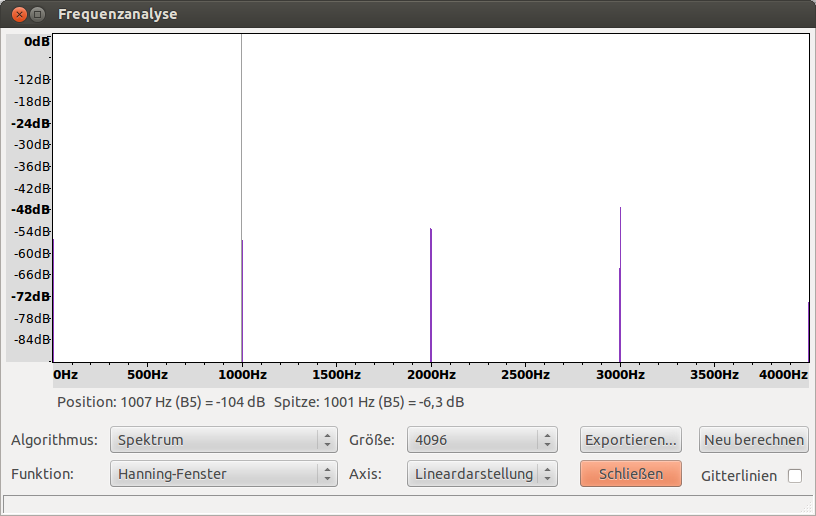Click the 0Hz label on frequency axis

(x=66, y=375)
